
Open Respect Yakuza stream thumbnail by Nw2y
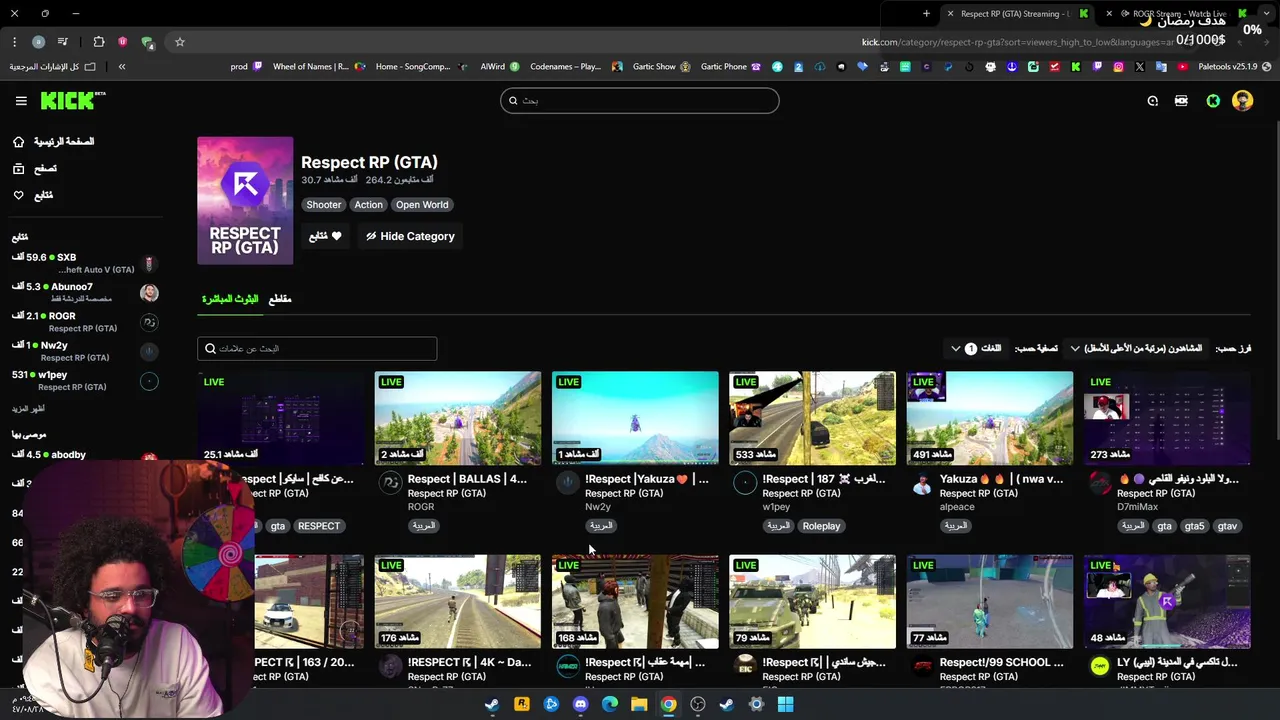pos(635,418)
